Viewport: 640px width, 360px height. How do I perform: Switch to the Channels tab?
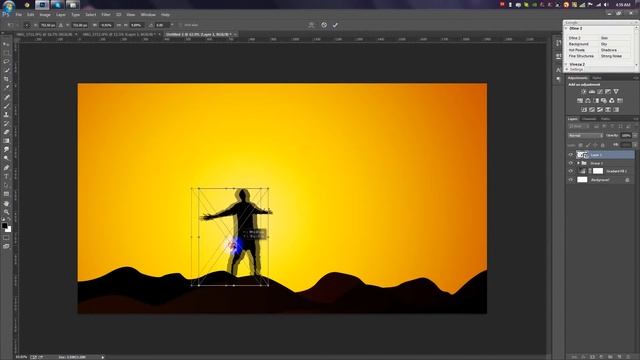click(589, 119)
